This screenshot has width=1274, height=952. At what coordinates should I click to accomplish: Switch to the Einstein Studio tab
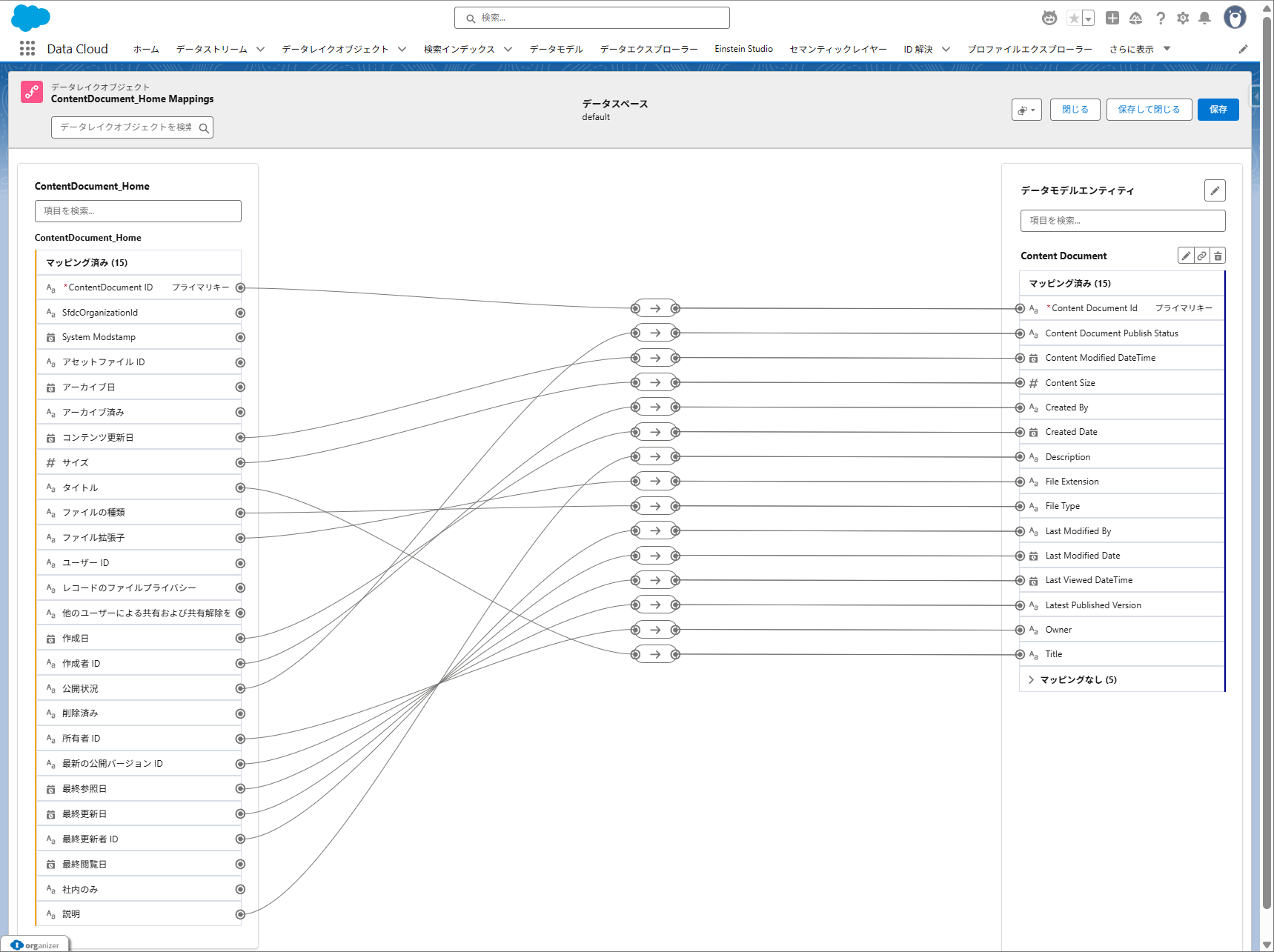743,49
